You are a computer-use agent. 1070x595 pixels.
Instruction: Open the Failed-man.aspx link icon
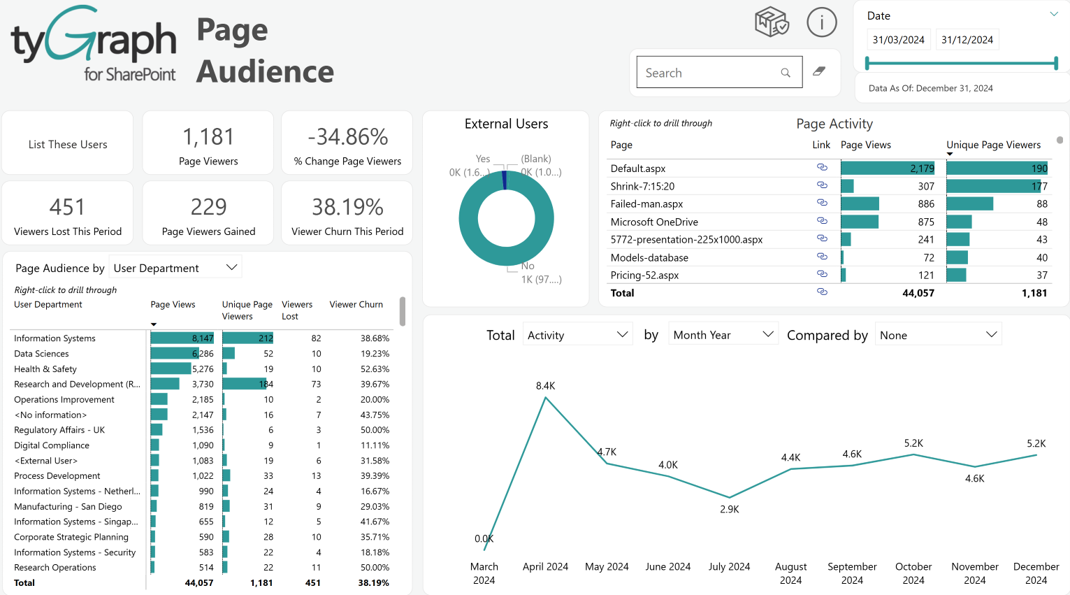coord(822,203)
